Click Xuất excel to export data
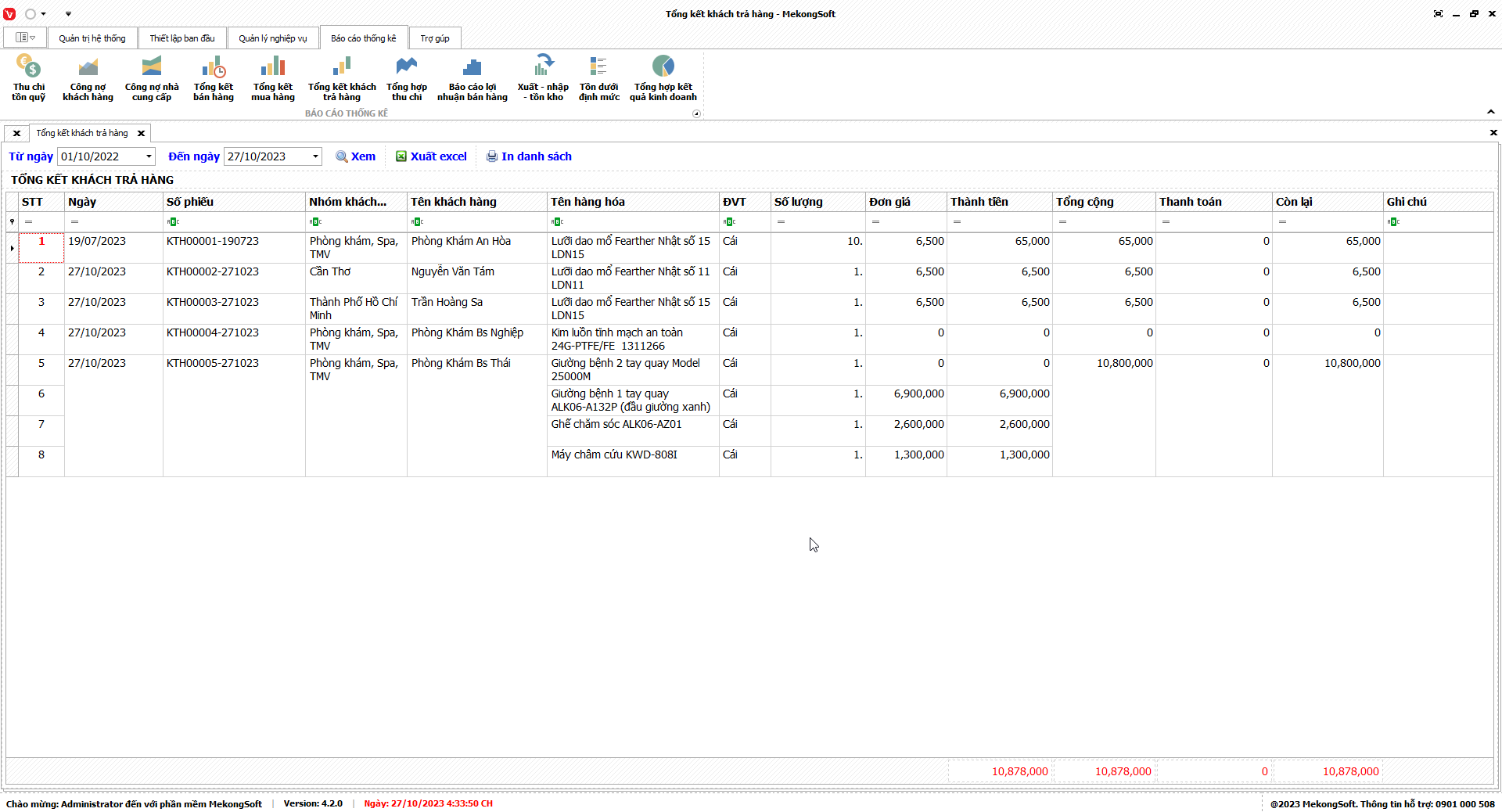 [x=431, y=156]
